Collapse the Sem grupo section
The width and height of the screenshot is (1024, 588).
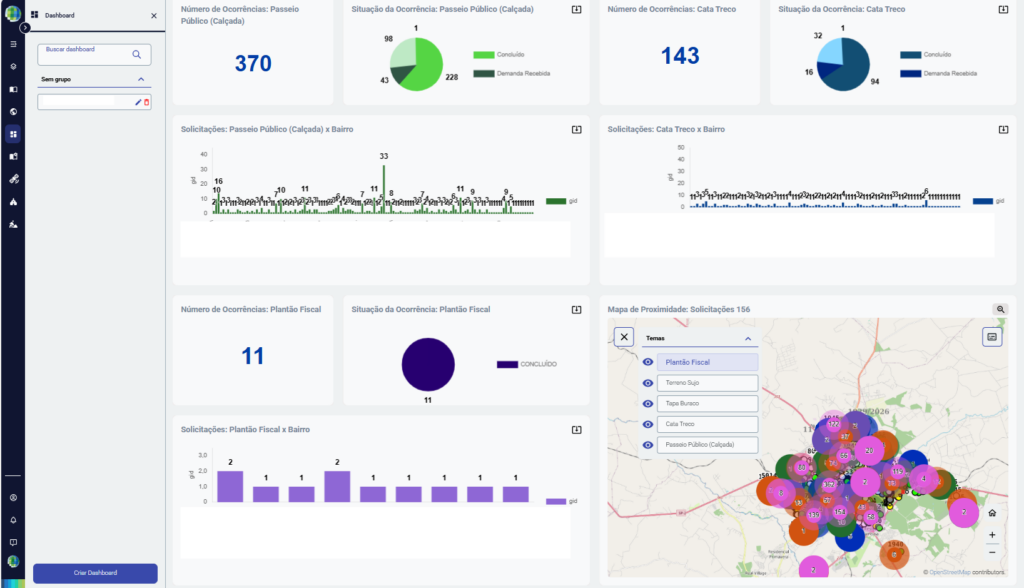click(141, 79)
